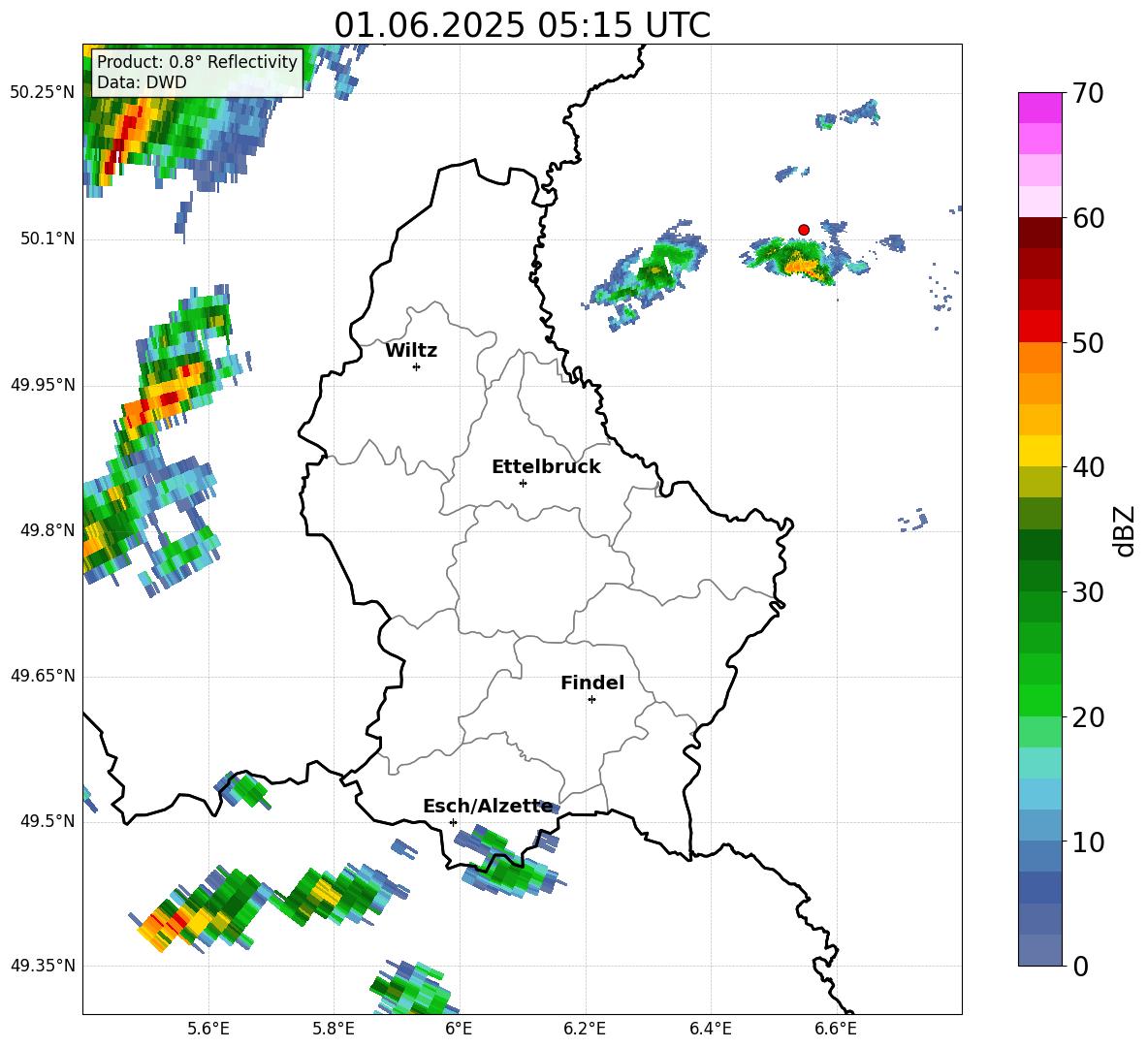1148x1048 pixels.
Task: Click the 30 value on the colorbar
Action: 1088,592
